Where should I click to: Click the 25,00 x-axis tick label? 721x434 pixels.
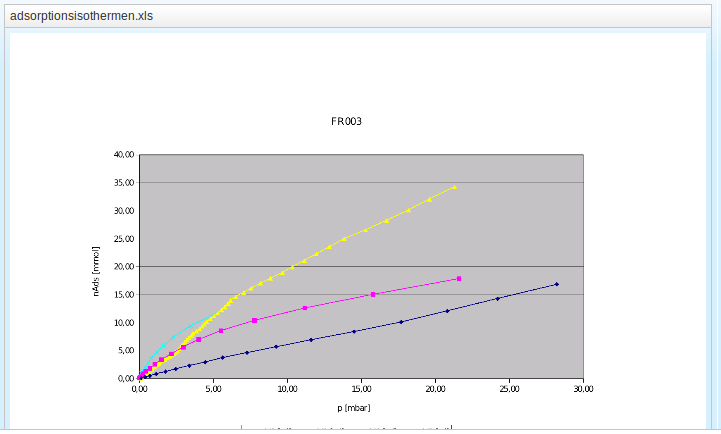pyautogui.click(x=509, y=389)
